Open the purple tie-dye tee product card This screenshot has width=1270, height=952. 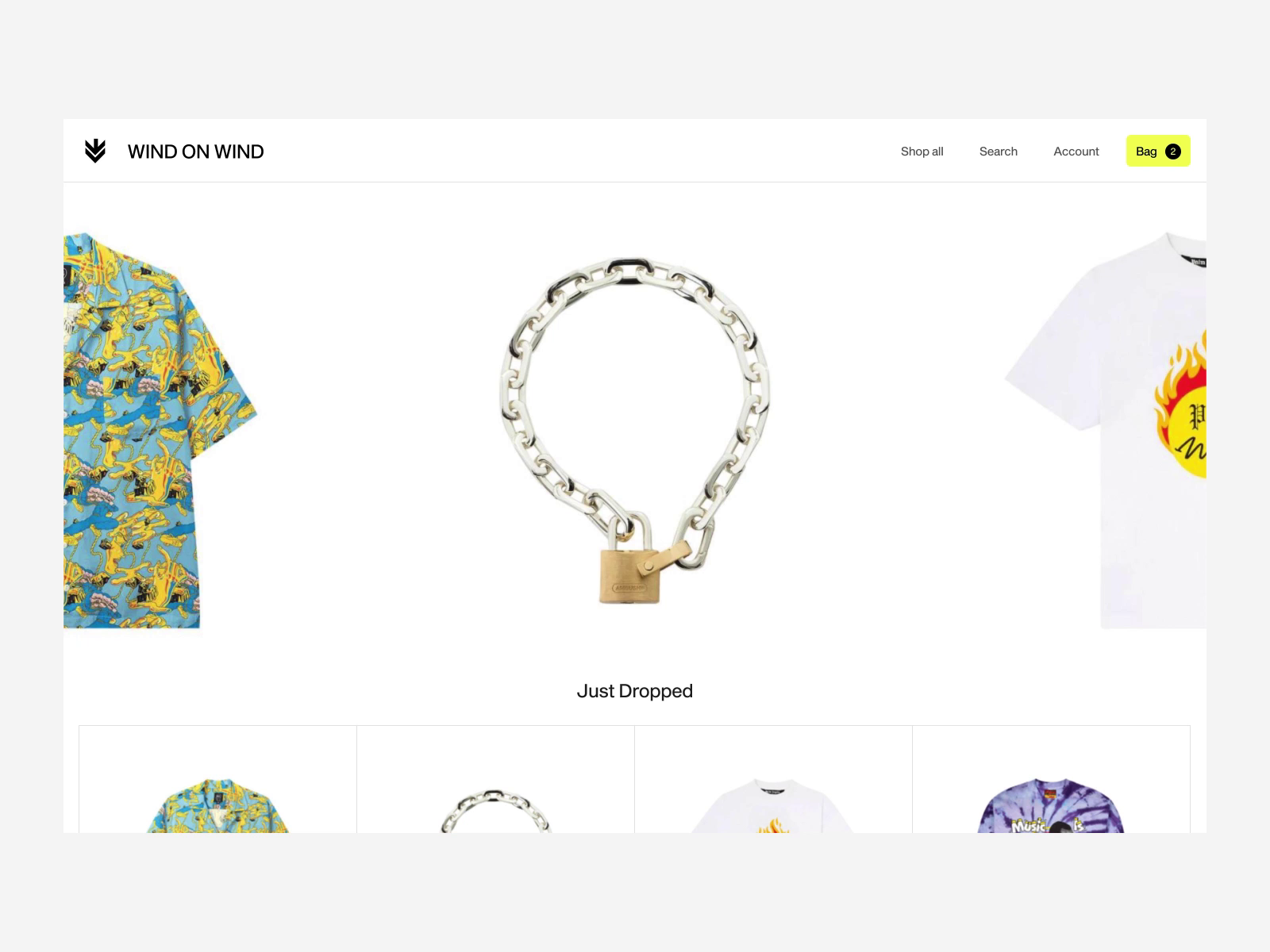point(1051,779)
